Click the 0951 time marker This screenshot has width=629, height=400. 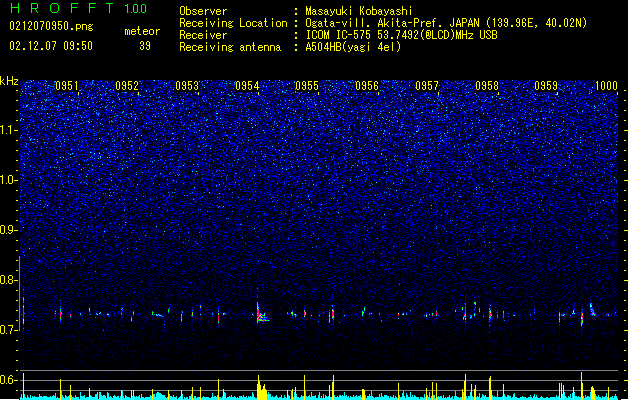(x=67, y=86)
